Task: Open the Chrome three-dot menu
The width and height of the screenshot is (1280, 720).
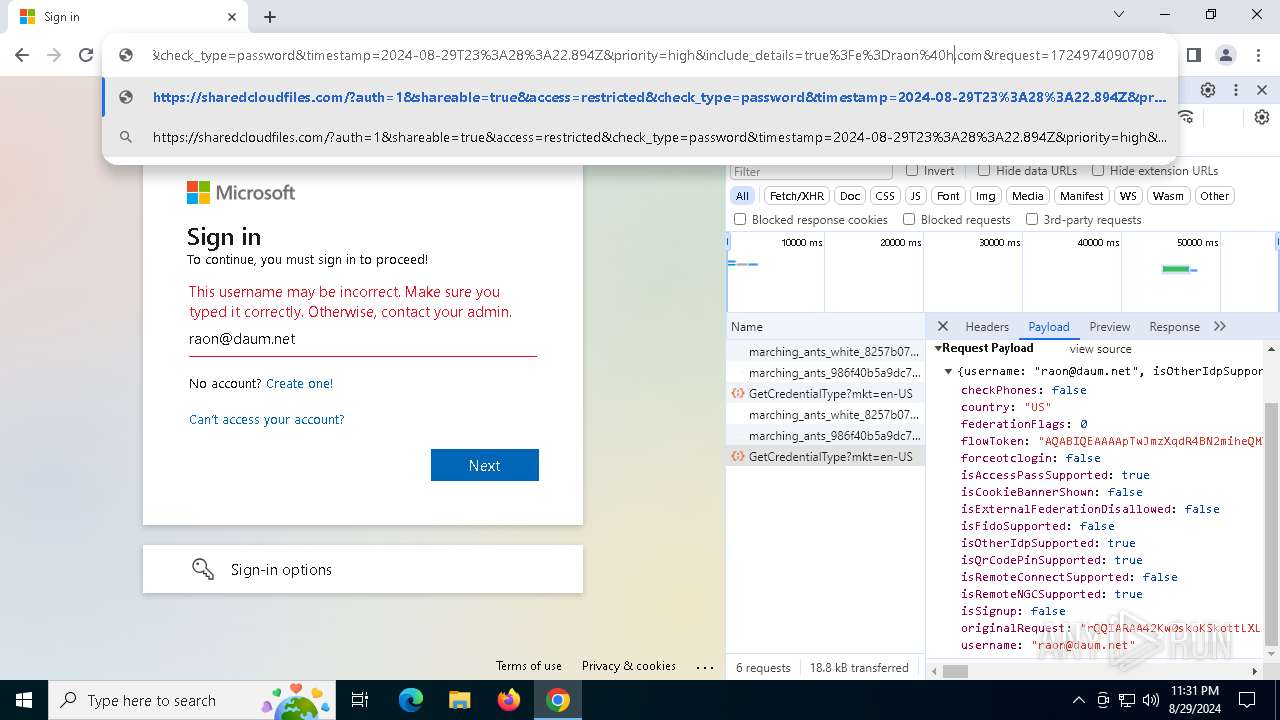Action: pos(1258,55)
